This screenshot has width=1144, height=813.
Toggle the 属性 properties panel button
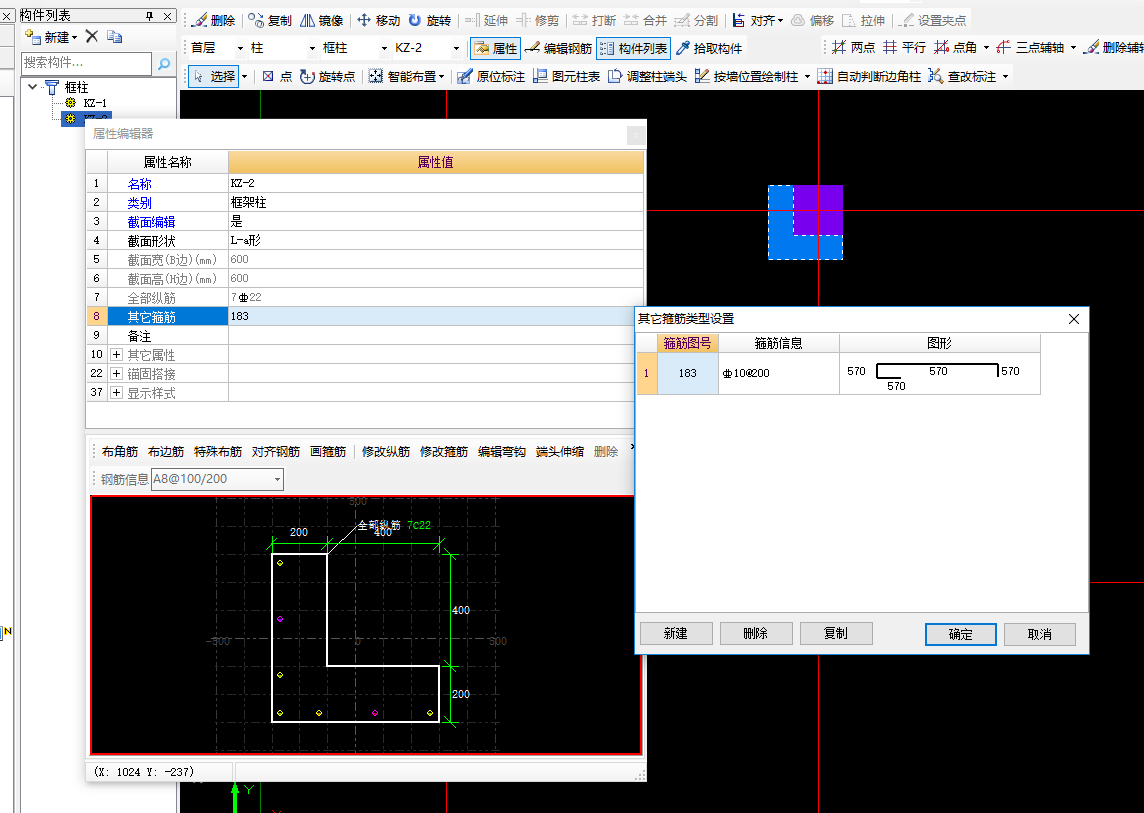tap(495, 48)
